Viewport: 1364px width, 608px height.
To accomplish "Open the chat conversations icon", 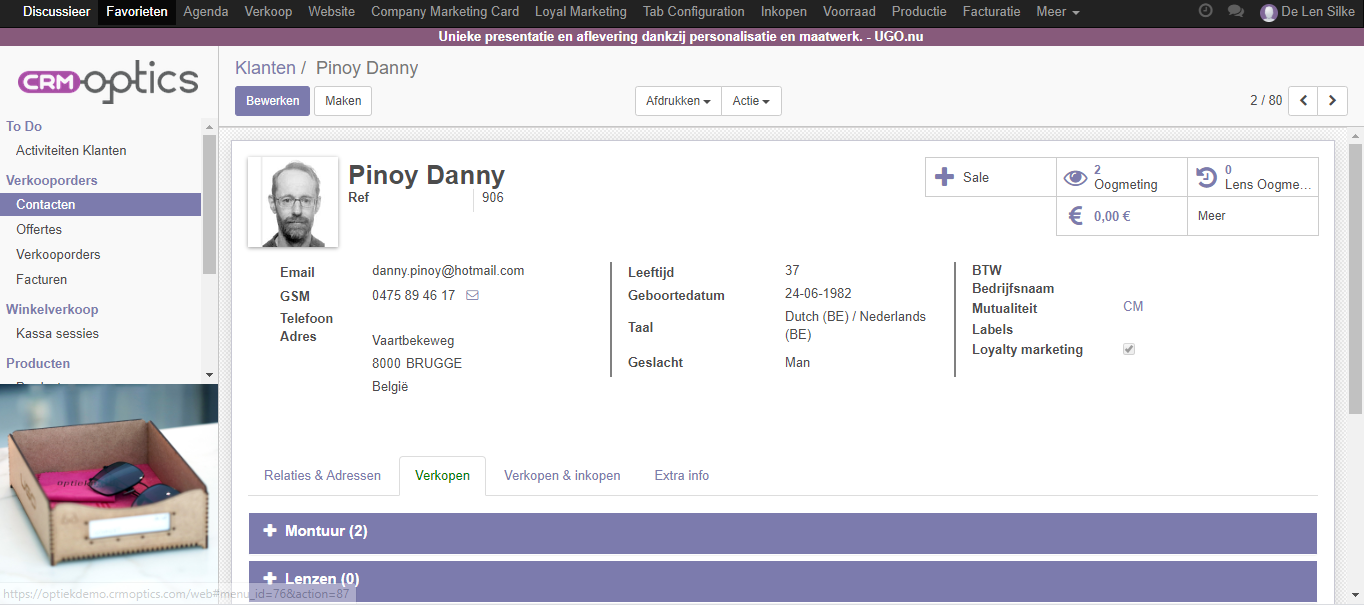I will tap(1236, 11).
